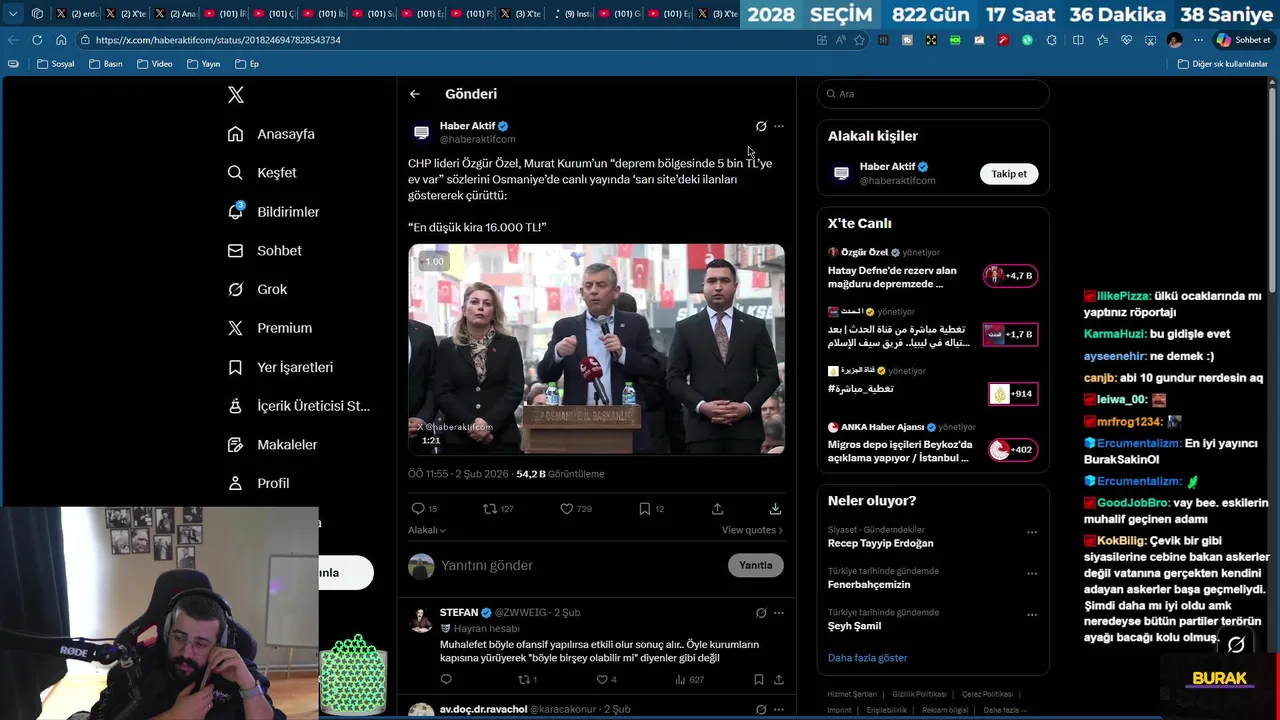Click the Makaleler sidebar icon

[235, 445]
